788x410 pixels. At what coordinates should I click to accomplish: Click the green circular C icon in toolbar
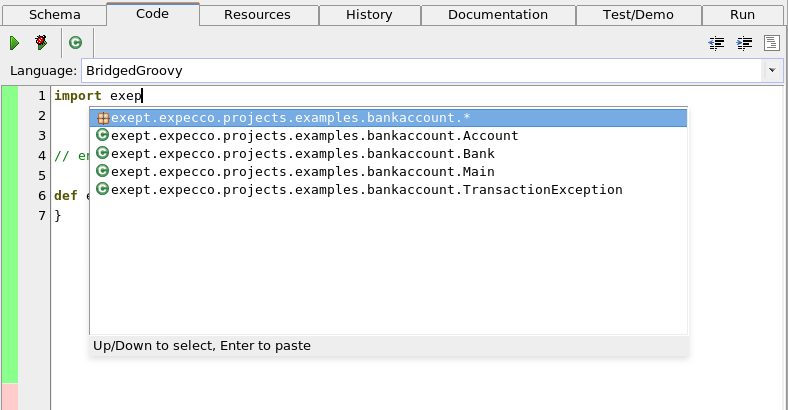click(x=75, y=43)
